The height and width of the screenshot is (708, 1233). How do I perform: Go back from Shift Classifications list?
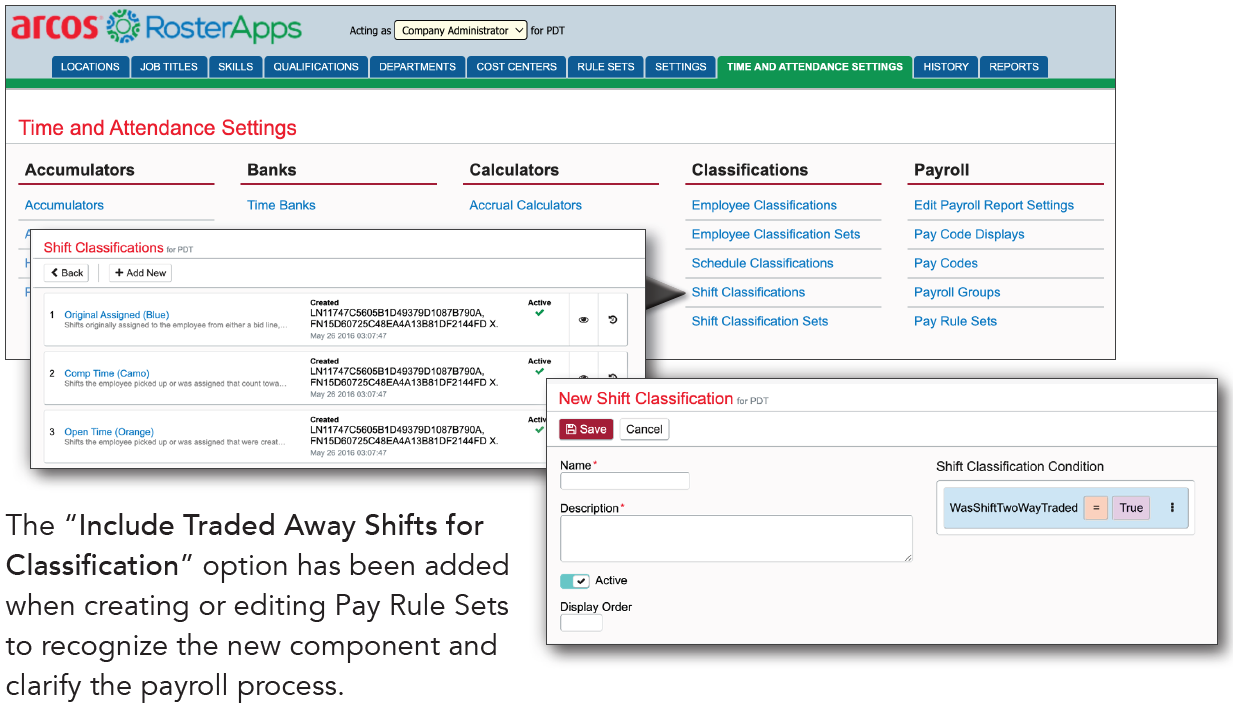click(67, 272)
